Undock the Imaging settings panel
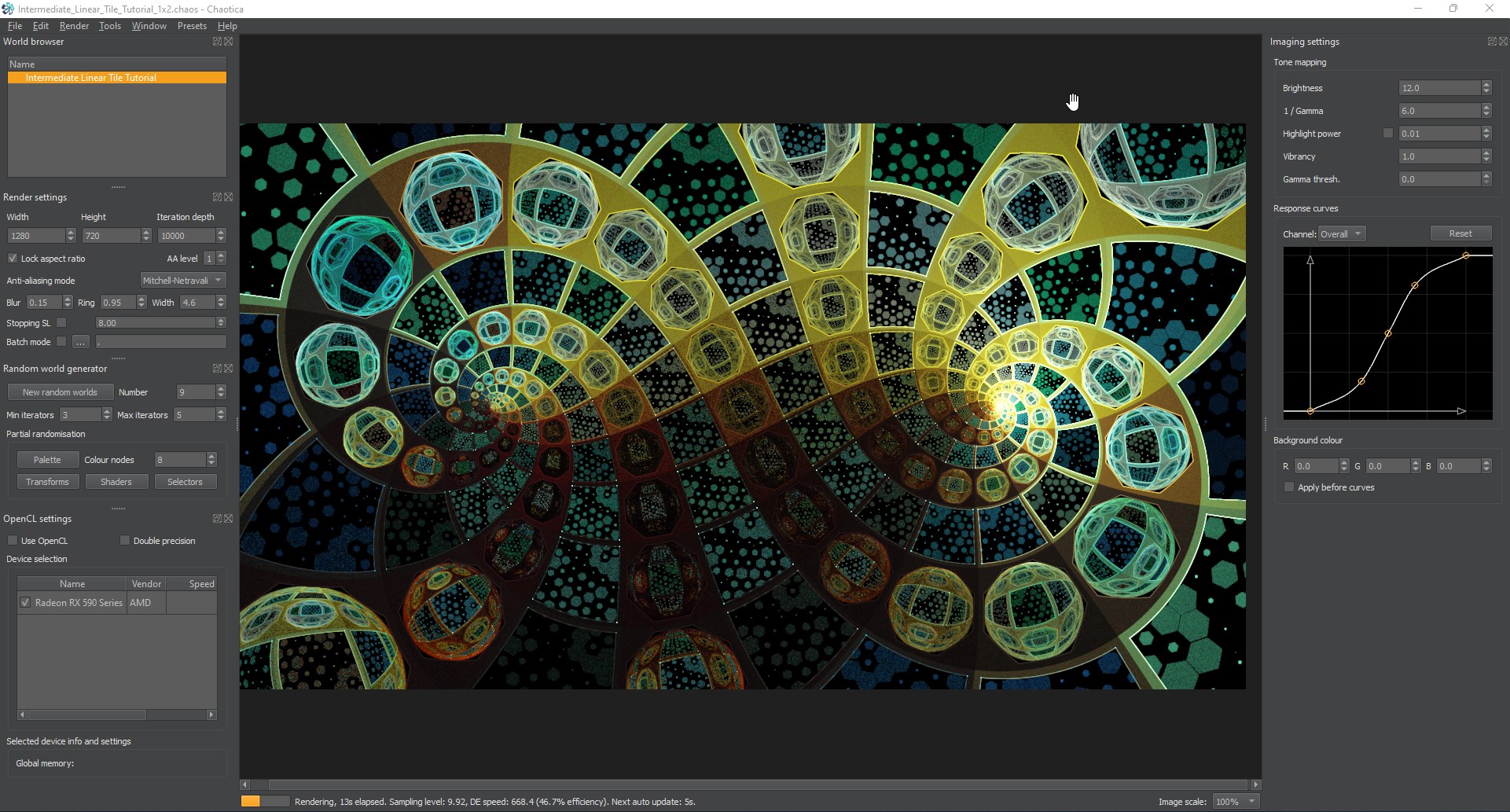The image size is (1510, 812). (x=1492, y=42)
